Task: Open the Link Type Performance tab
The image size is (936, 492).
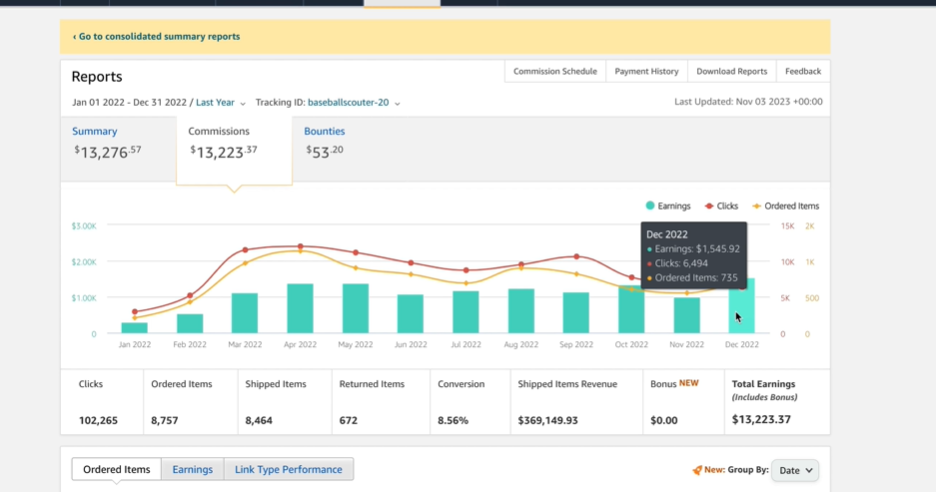Action: point(288,469)
